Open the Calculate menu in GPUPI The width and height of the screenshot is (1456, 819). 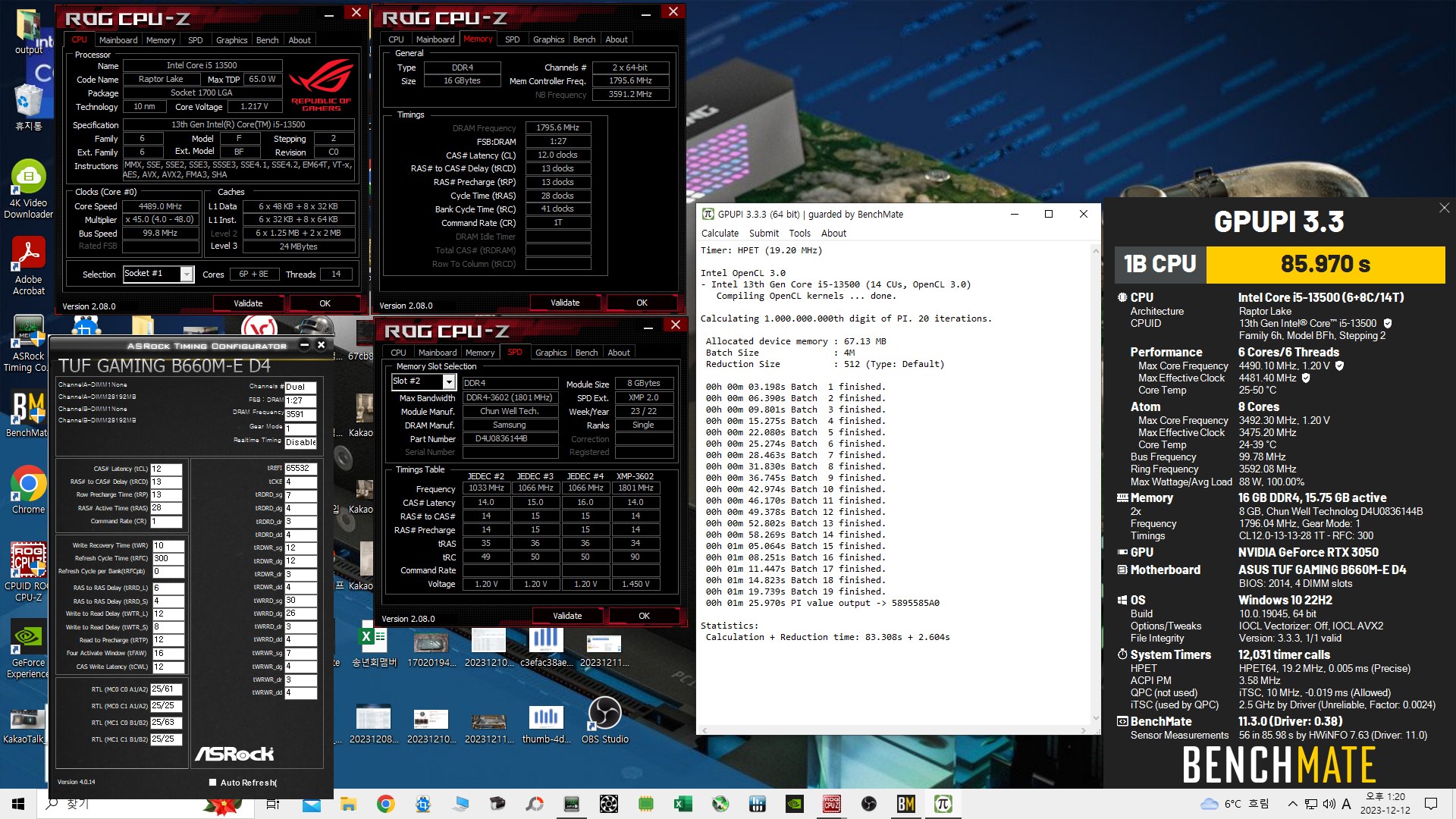coord(720,234)
